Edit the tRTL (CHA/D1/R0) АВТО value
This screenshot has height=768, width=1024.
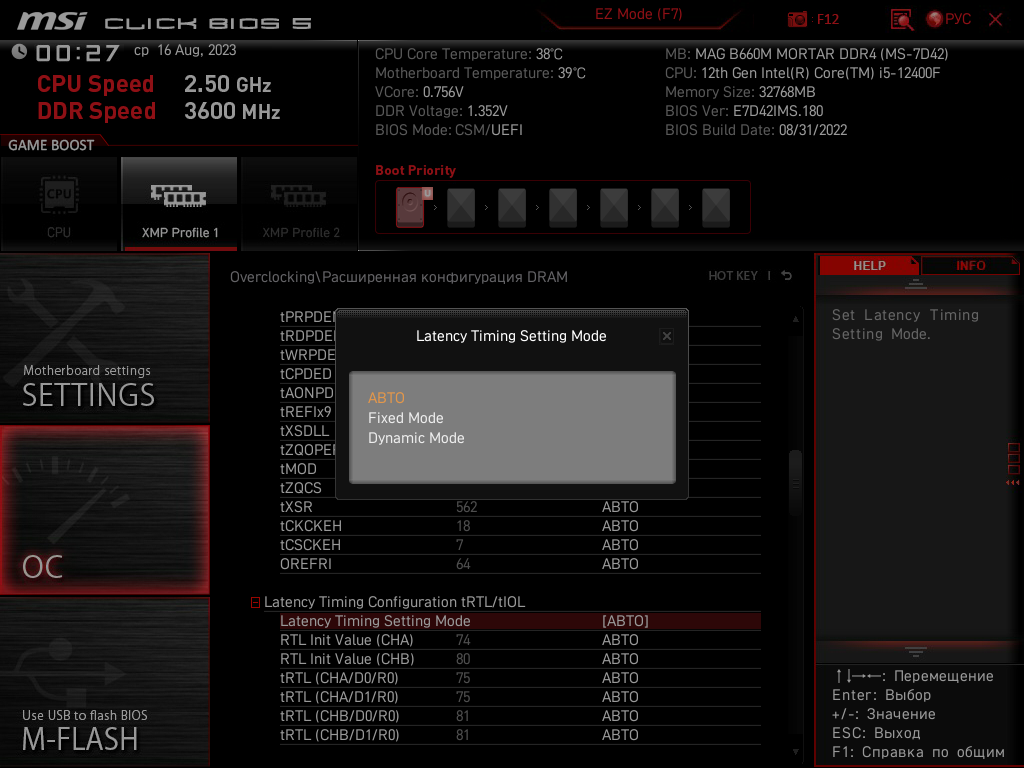[x=620, y=697]
